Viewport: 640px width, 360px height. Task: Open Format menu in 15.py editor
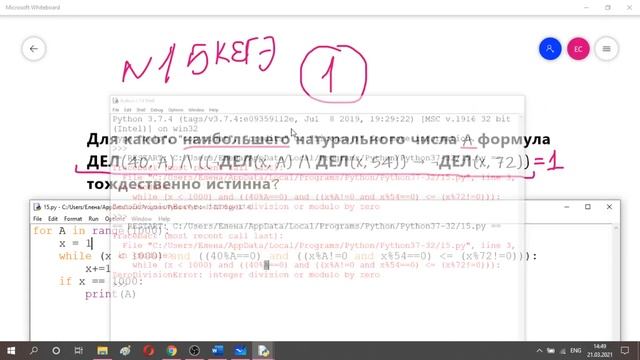[73, 219]
